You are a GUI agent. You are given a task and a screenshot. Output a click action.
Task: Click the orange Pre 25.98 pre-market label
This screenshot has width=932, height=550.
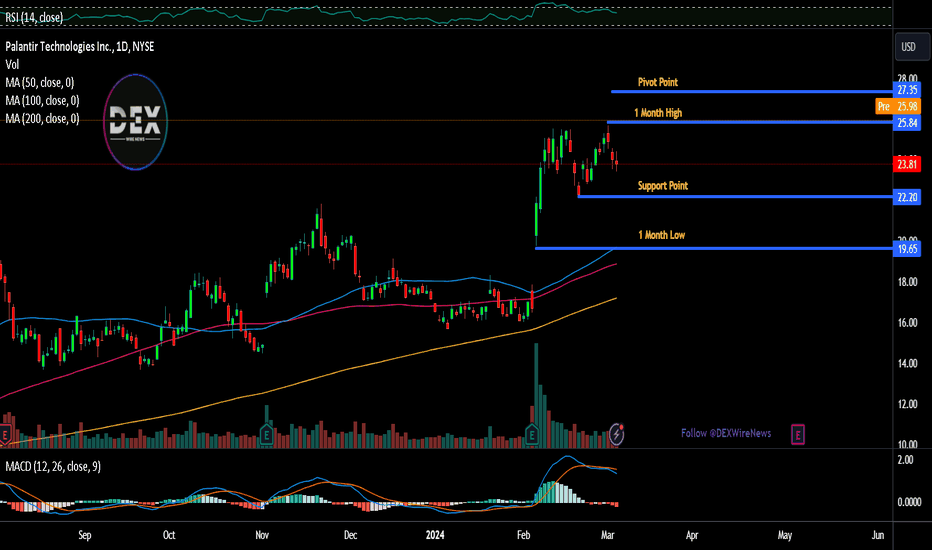click(x=898, y=106)
